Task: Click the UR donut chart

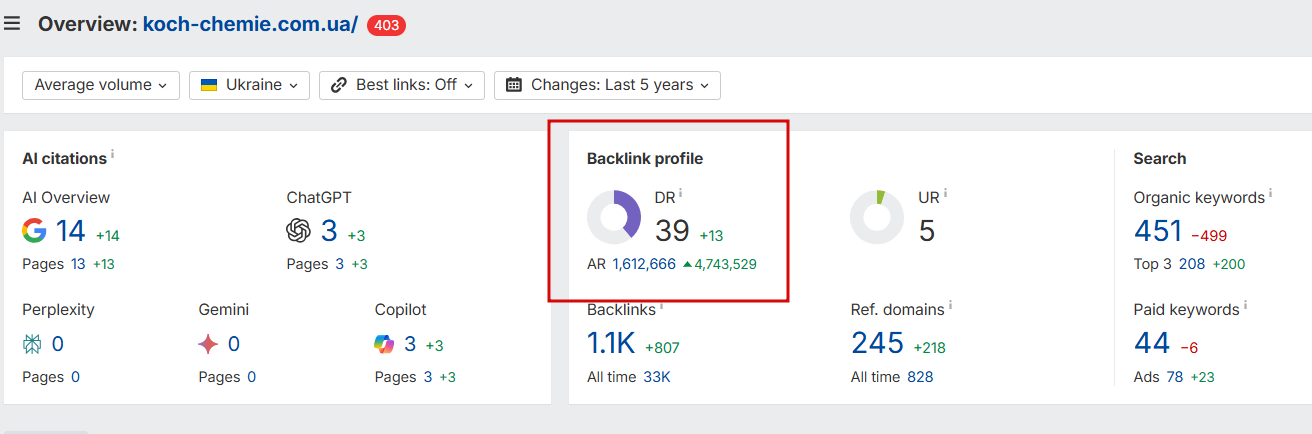Action: point(877,217)
